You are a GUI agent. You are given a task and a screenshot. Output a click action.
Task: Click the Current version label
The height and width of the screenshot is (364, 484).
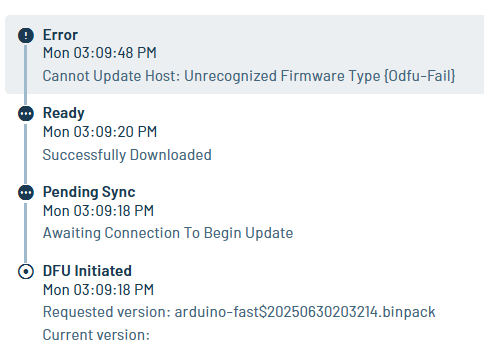96,335
